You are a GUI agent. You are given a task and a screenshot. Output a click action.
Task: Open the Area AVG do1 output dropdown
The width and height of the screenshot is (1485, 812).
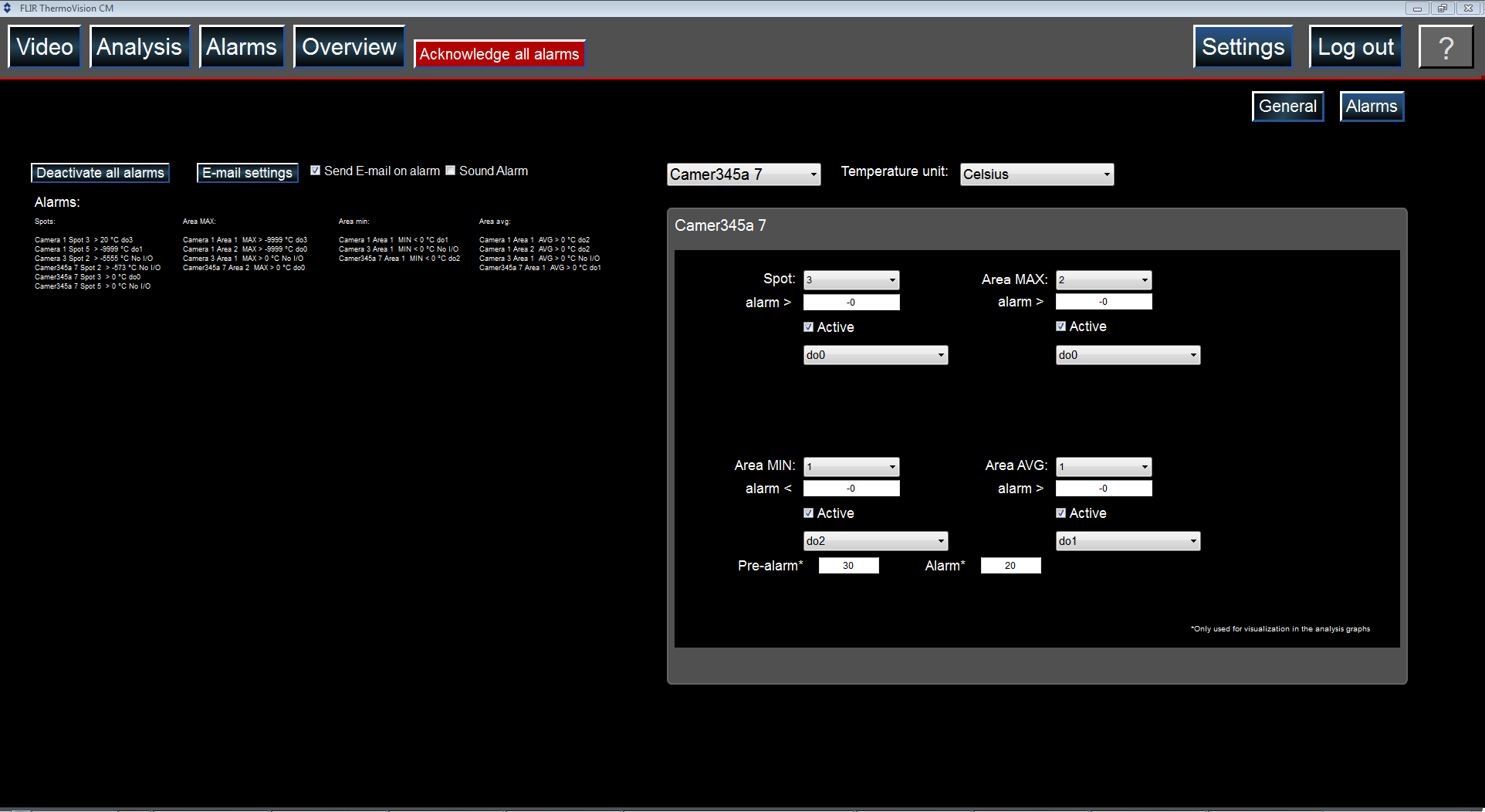coord(1127,541)
